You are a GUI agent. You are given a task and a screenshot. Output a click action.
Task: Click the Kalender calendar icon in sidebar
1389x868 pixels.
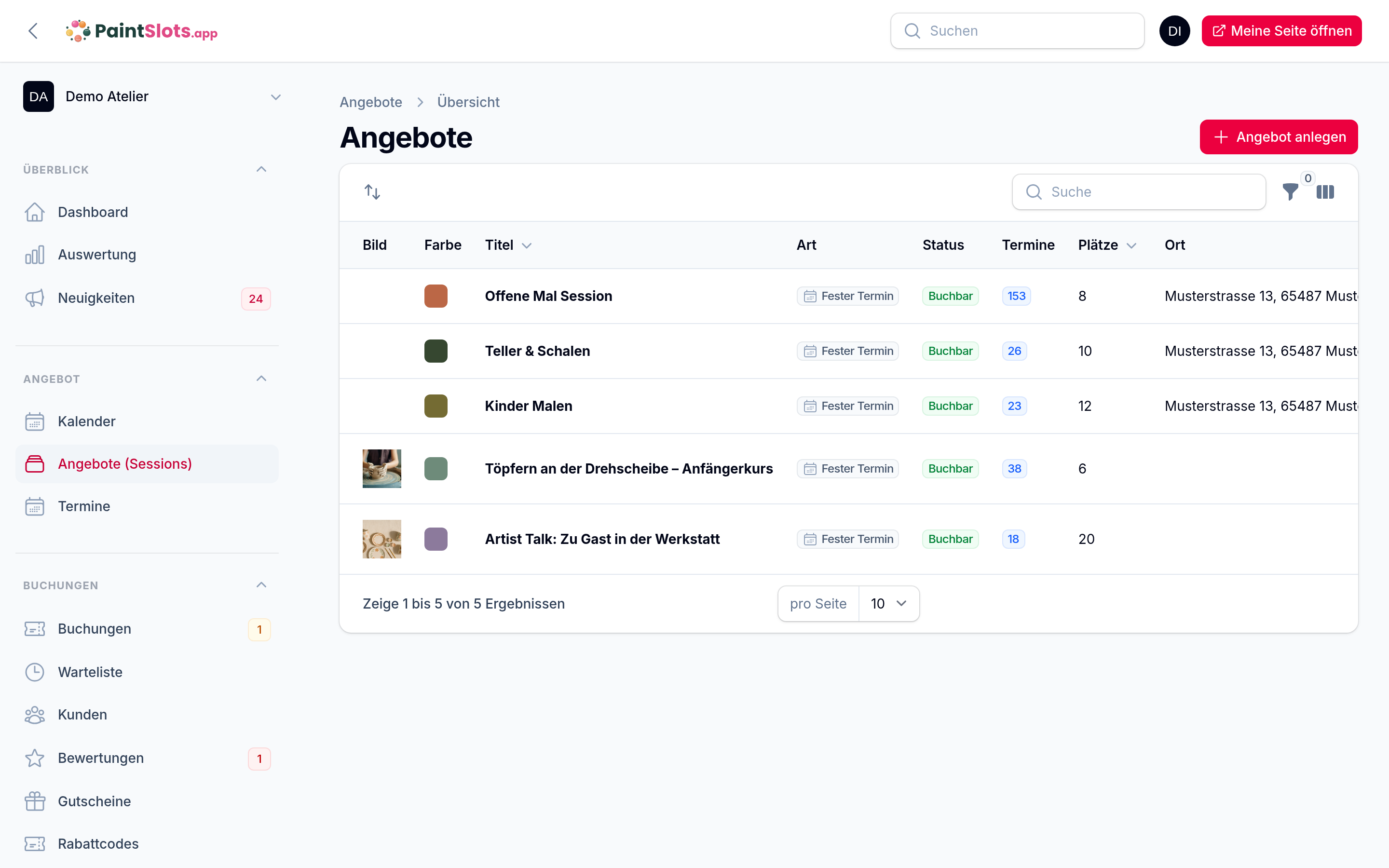click(x=34, y=421)
